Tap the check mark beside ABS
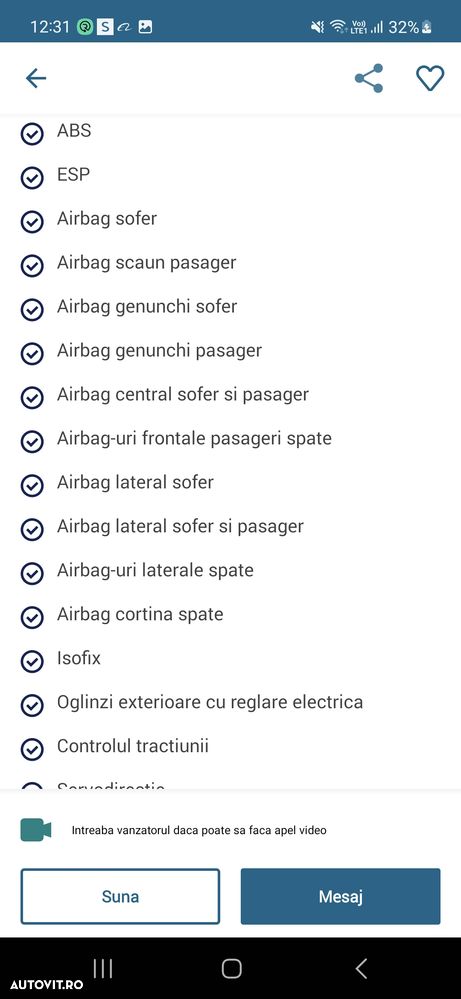 click(32, 134)
